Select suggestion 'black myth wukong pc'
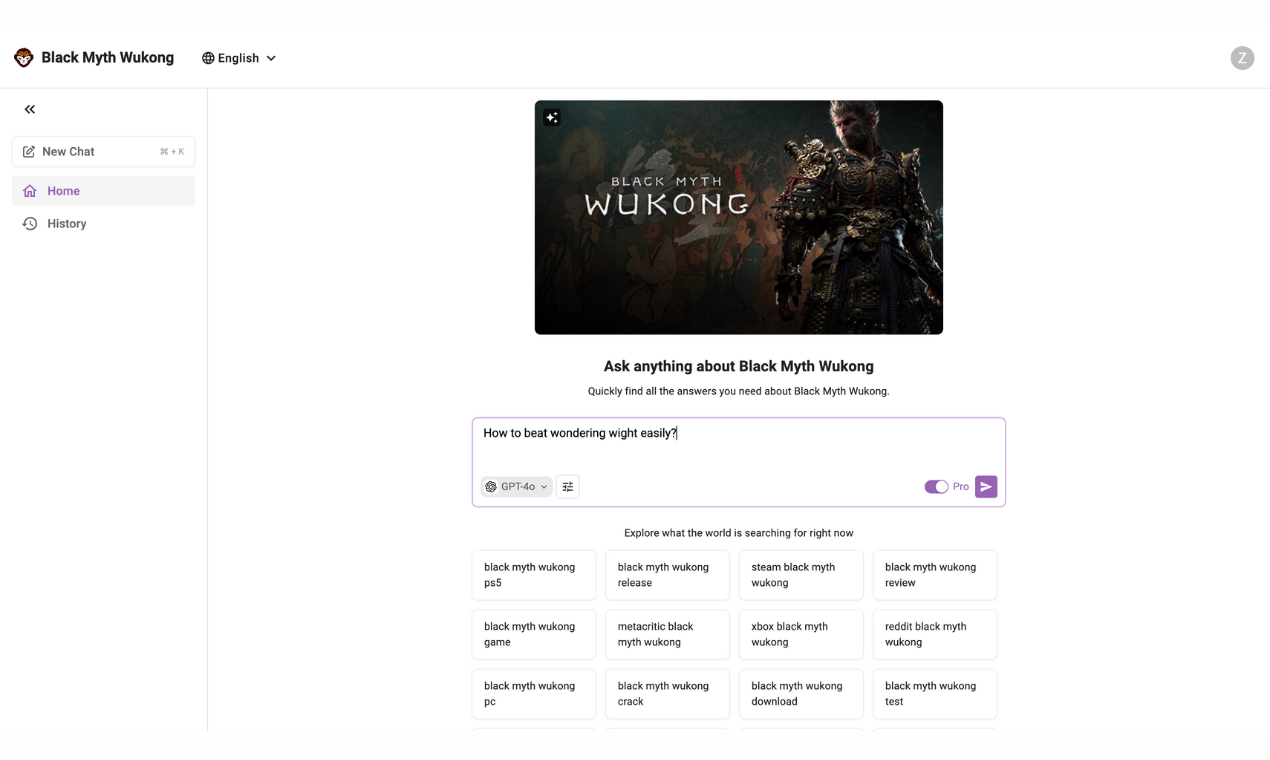The width and height of the screenshot is (1270, 760). (x=534, y=694)
